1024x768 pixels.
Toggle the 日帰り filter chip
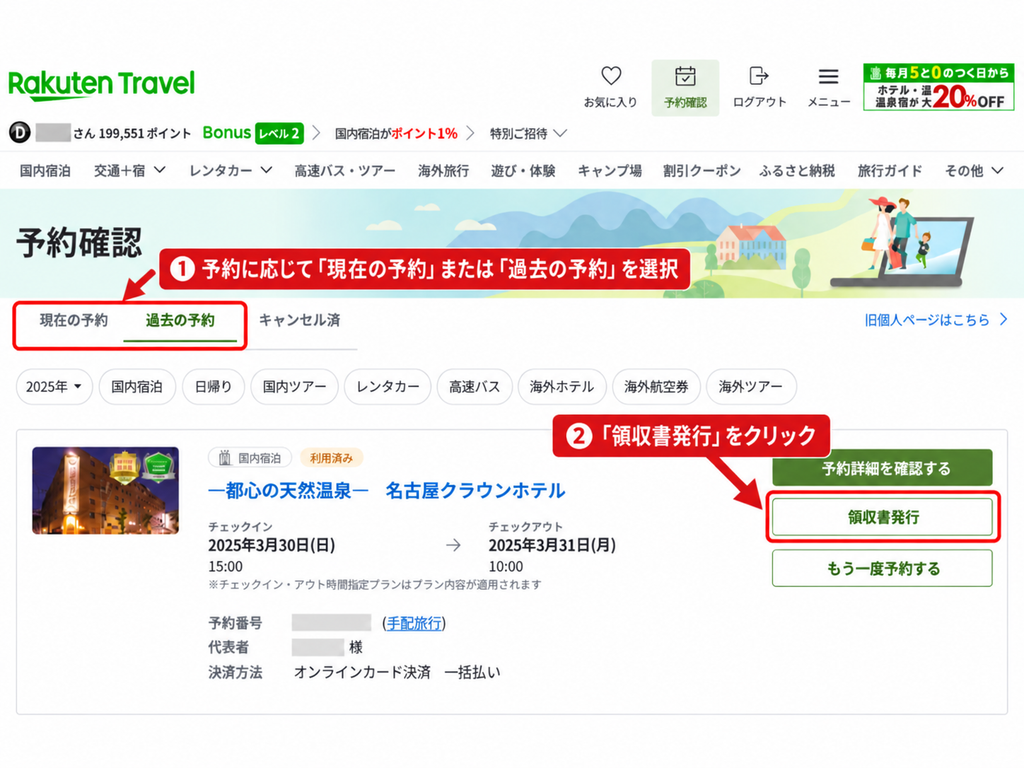[x=214, y=387]
